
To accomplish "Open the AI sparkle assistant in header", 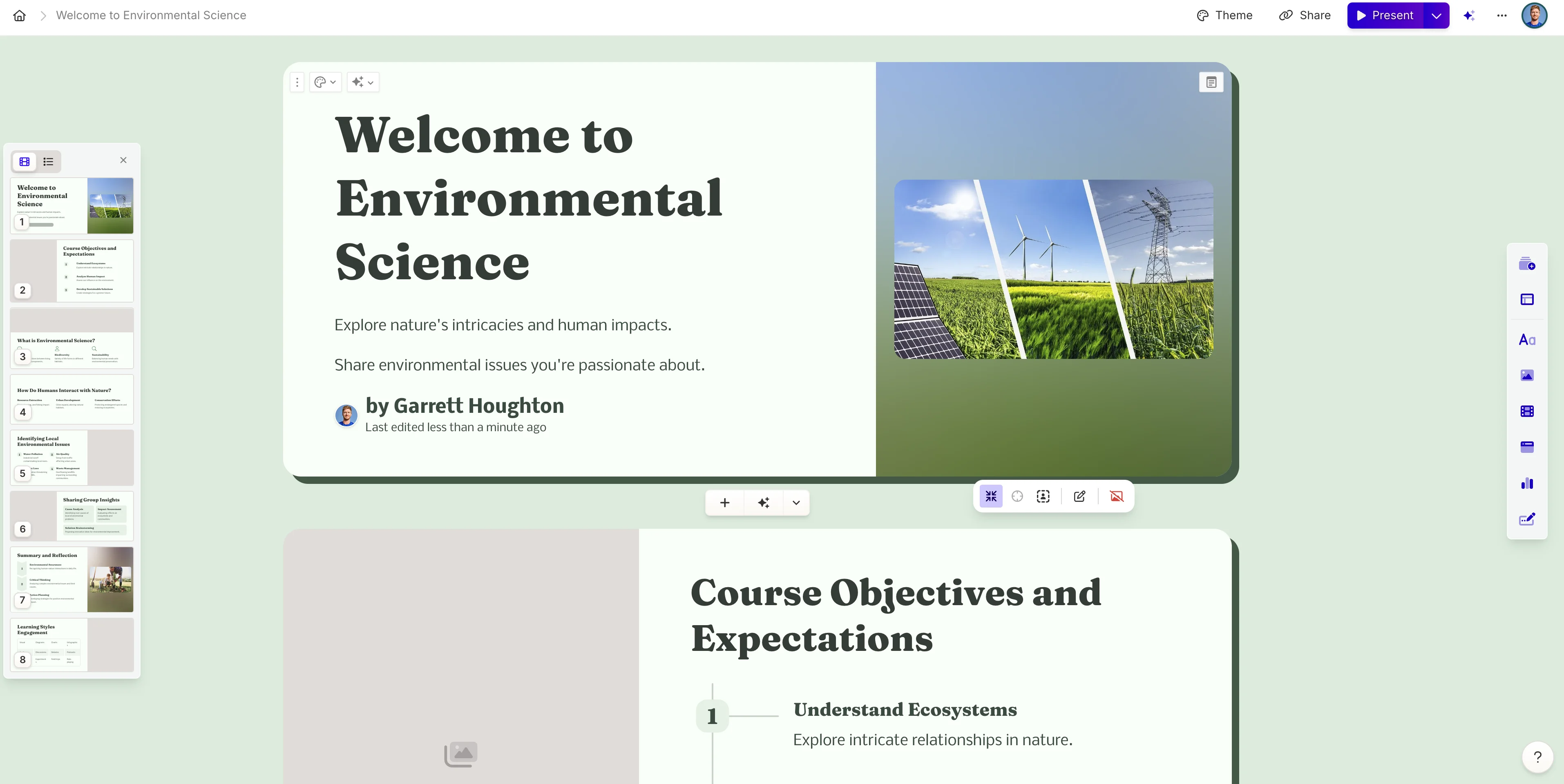I will [x=1469, y=15].
